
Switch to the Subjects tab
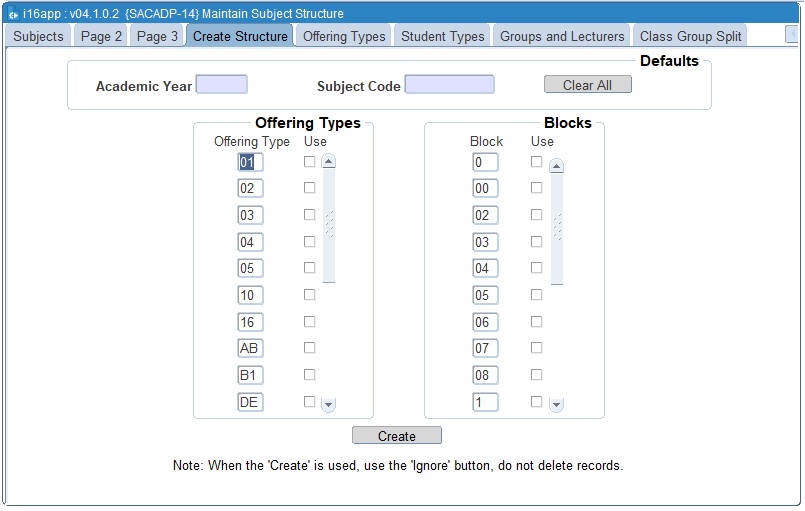coord(38,37)
